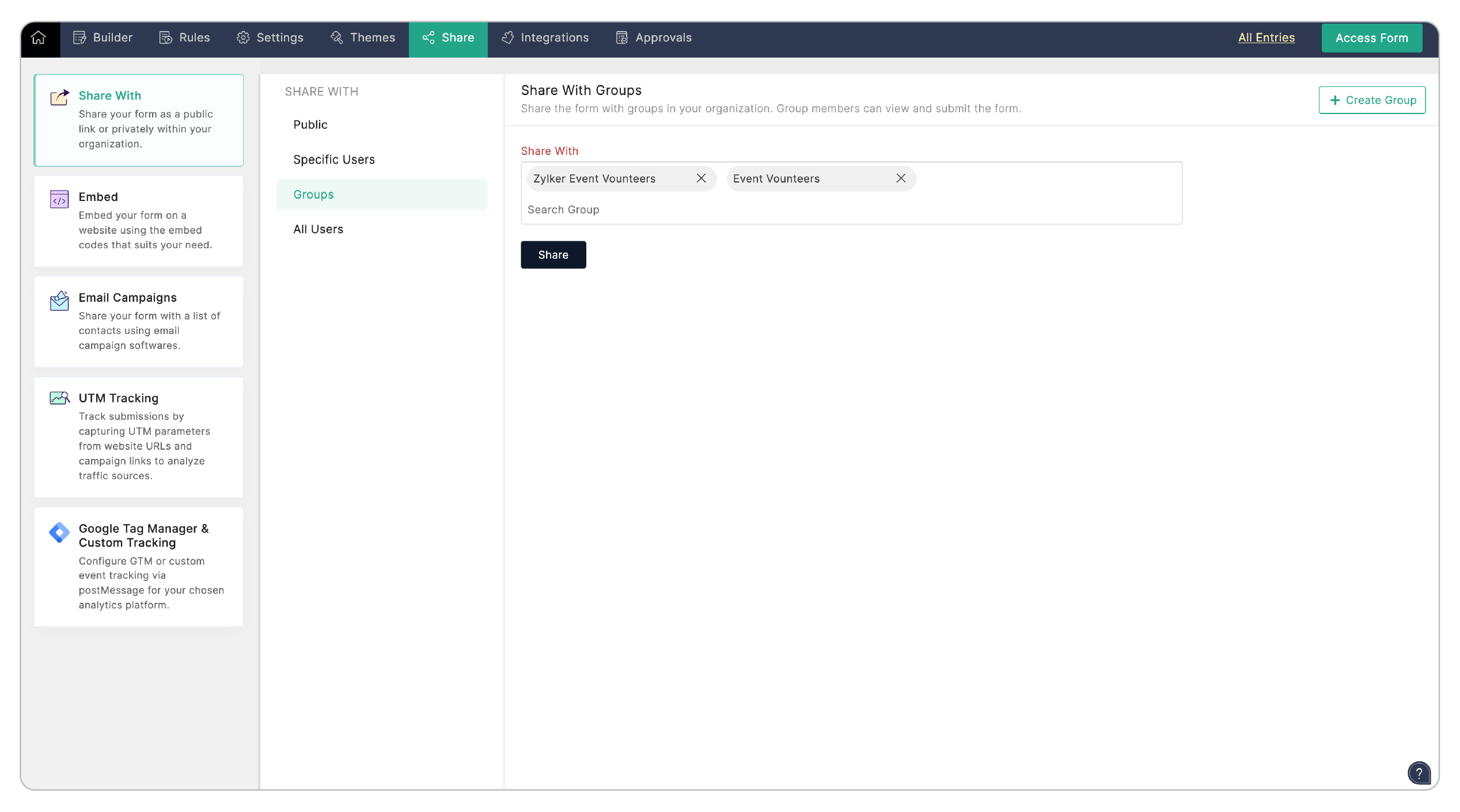
Task: Open the Email Campaigns card with the envelope icon
Action: (138, 321)
